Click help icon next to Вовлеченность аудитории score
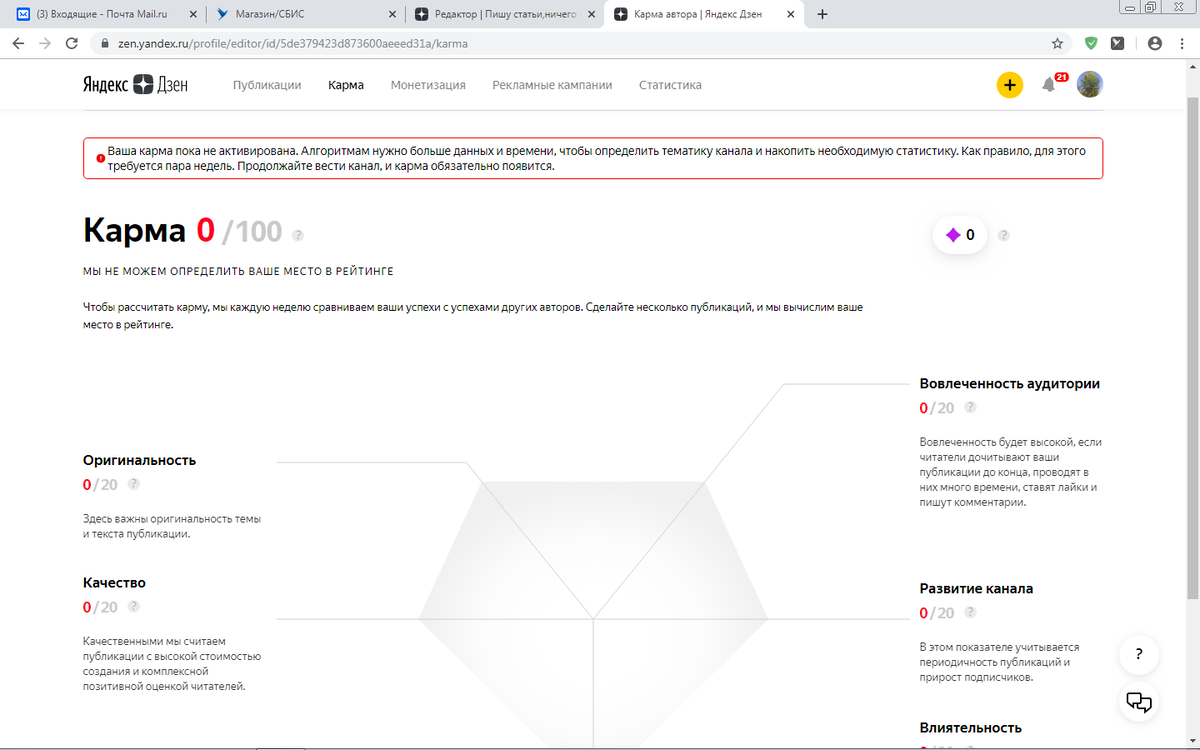1200x750 pixels. tap(970, 407)
